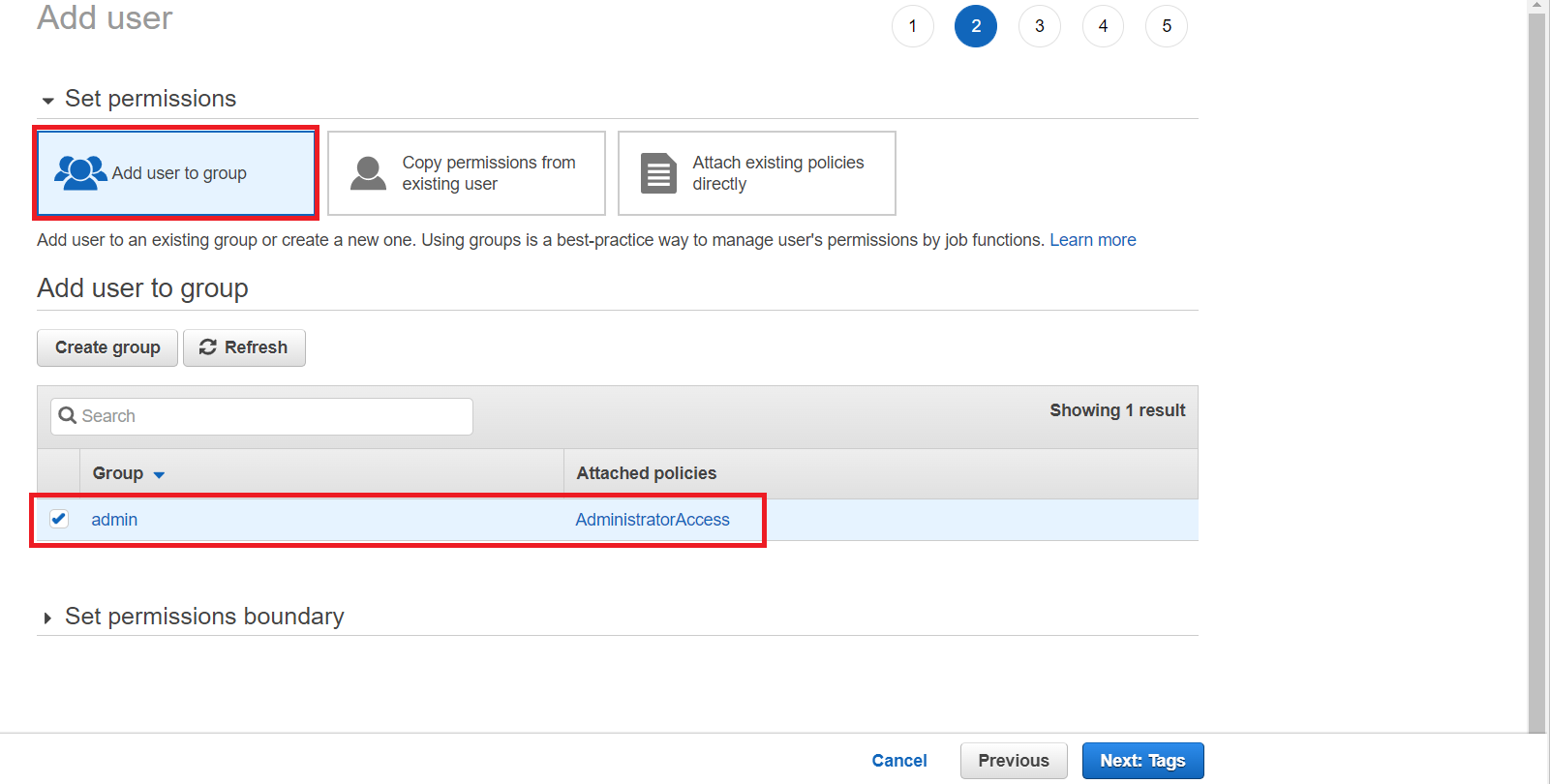Open the AdministratorAccess policy link

click(653, 520)
